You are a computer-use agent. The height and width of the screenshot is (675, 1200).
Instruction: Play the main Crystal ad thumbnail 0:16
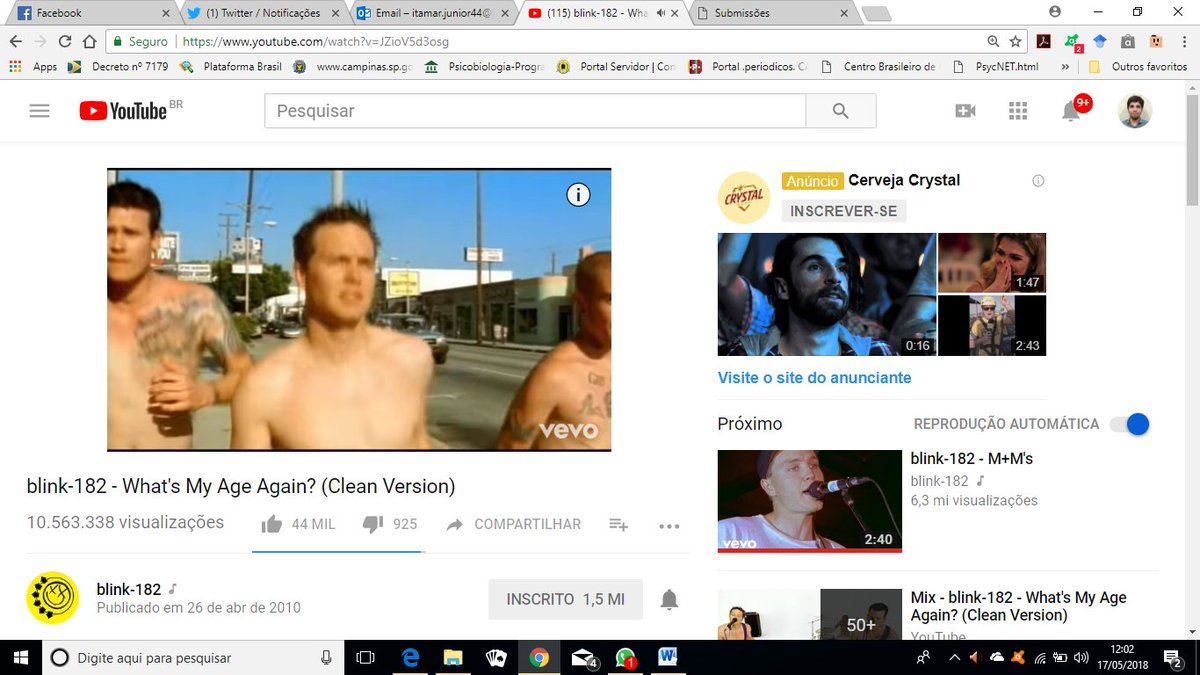[x=827, y=294]
